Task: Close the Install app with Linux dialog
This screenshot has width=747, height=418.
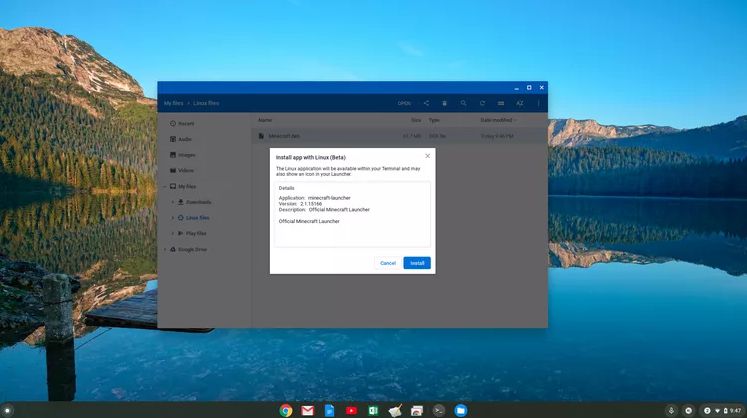Action: [x=427, y=156]
